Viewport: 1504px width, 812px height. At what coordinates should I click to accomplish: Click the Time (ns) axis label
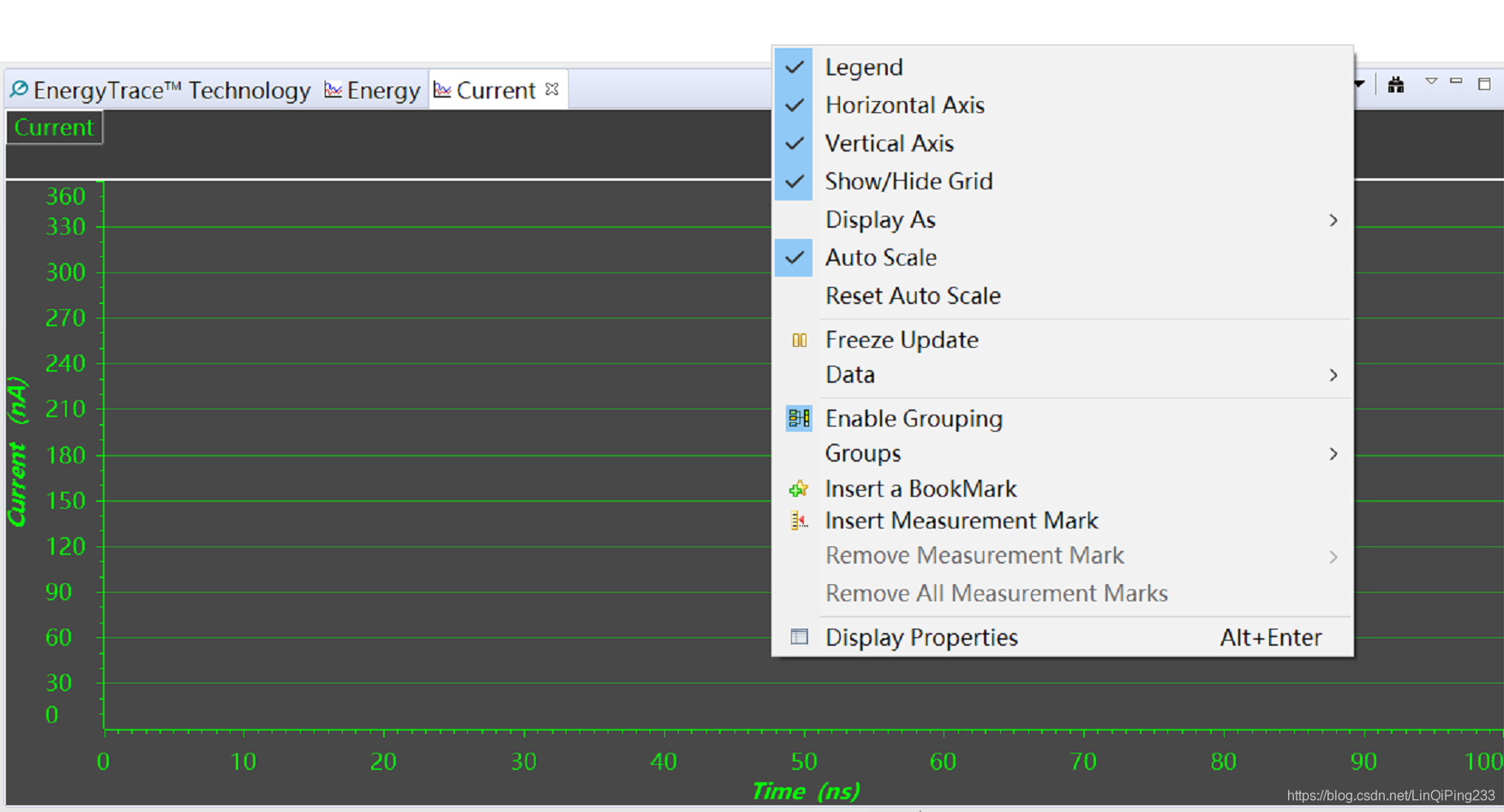coord(806,791)
